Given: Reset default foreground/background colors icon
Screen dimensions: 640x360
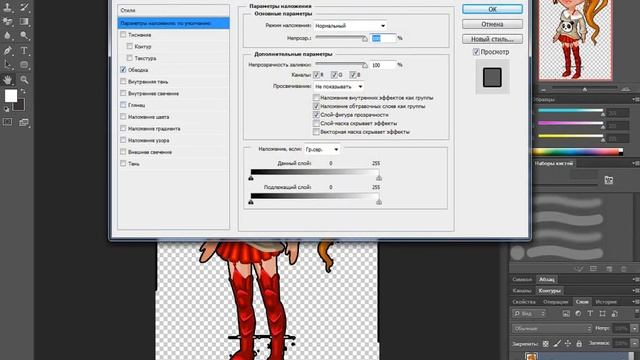Looking at the screenshot, I should (x=7, y=109).
